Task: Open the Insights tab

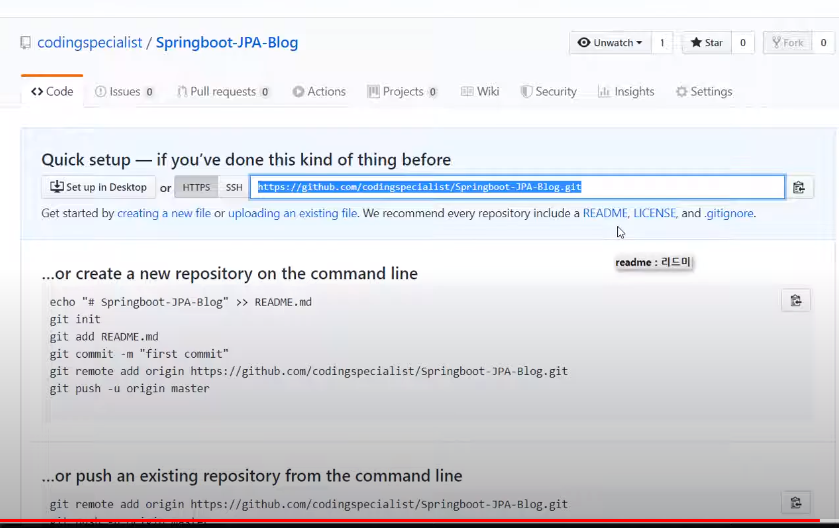Action: 626,91
